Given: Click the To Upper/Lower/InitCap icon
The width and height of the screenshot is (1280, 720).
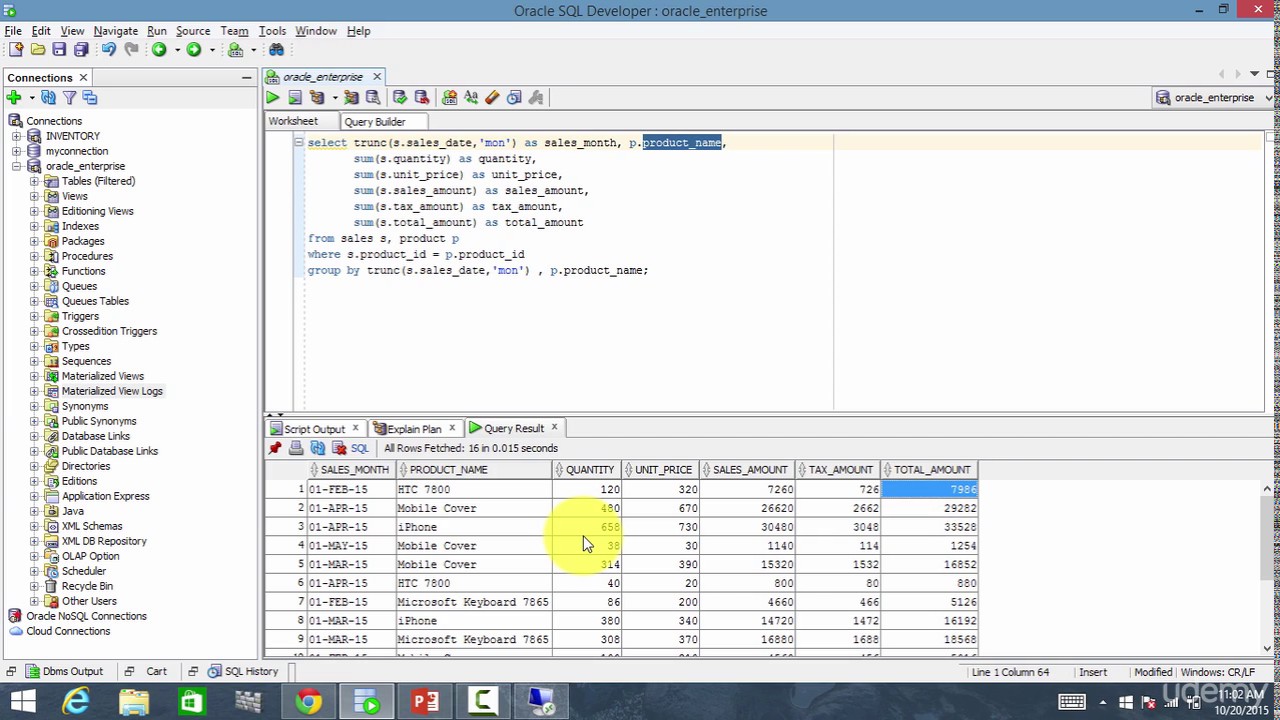Looking at the screenshot, I should [x=470, y=97].
